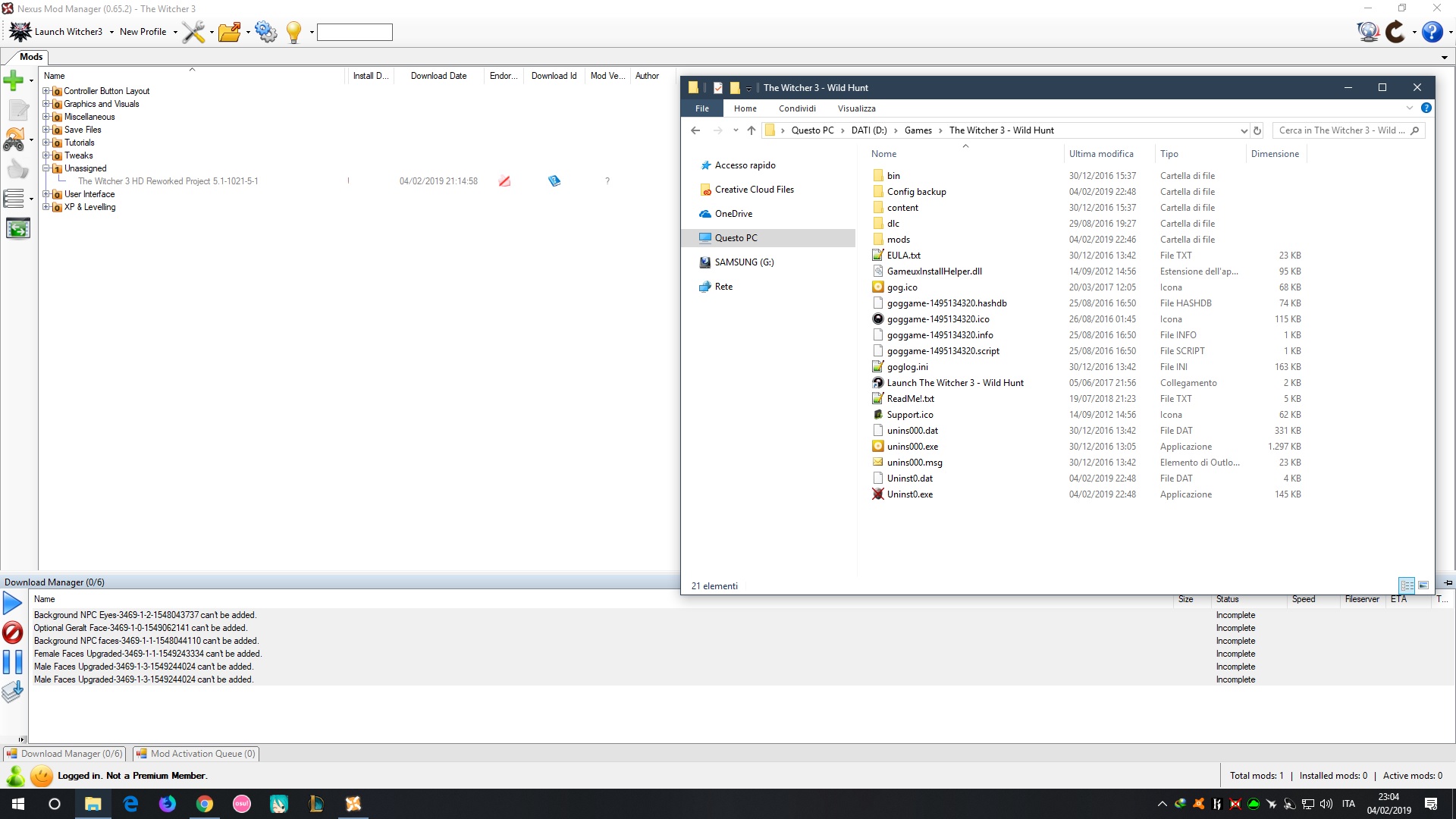Pause downloads with the blue pause icon
Viewport: 1456px width, 819px height.
(x=13, y=662)
